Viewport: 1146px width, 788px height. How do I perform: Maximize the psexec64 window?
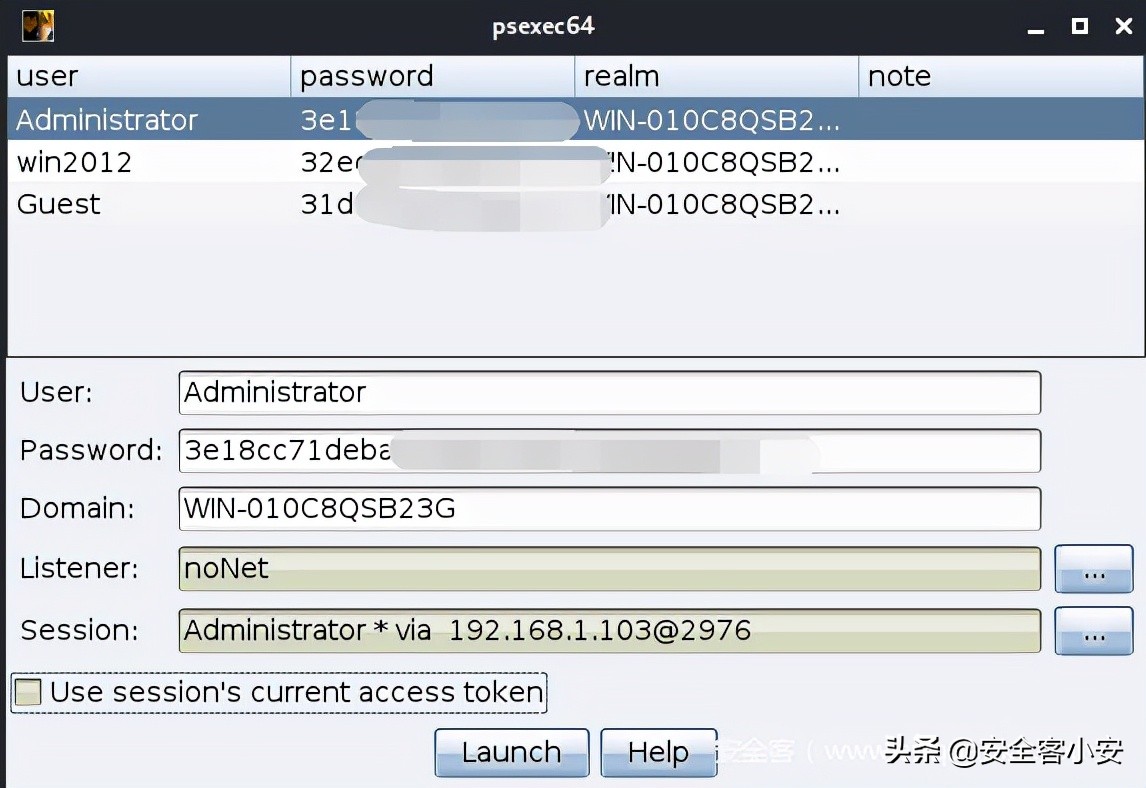(x=1079, y=26)
